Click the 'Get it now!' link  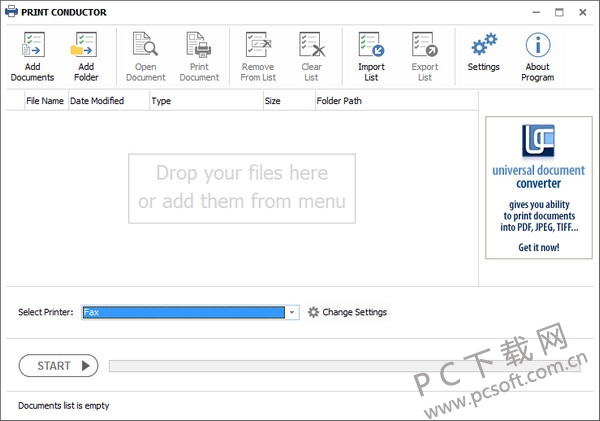(x=539, y=247)
